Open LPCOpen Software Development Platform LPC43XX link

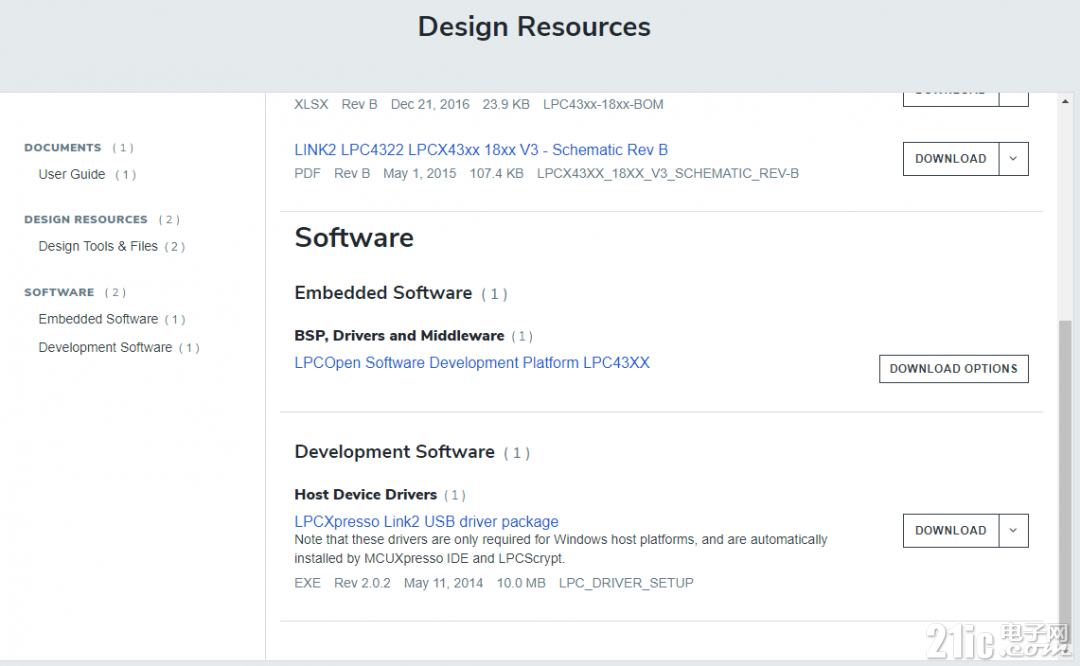pos(472,362)
